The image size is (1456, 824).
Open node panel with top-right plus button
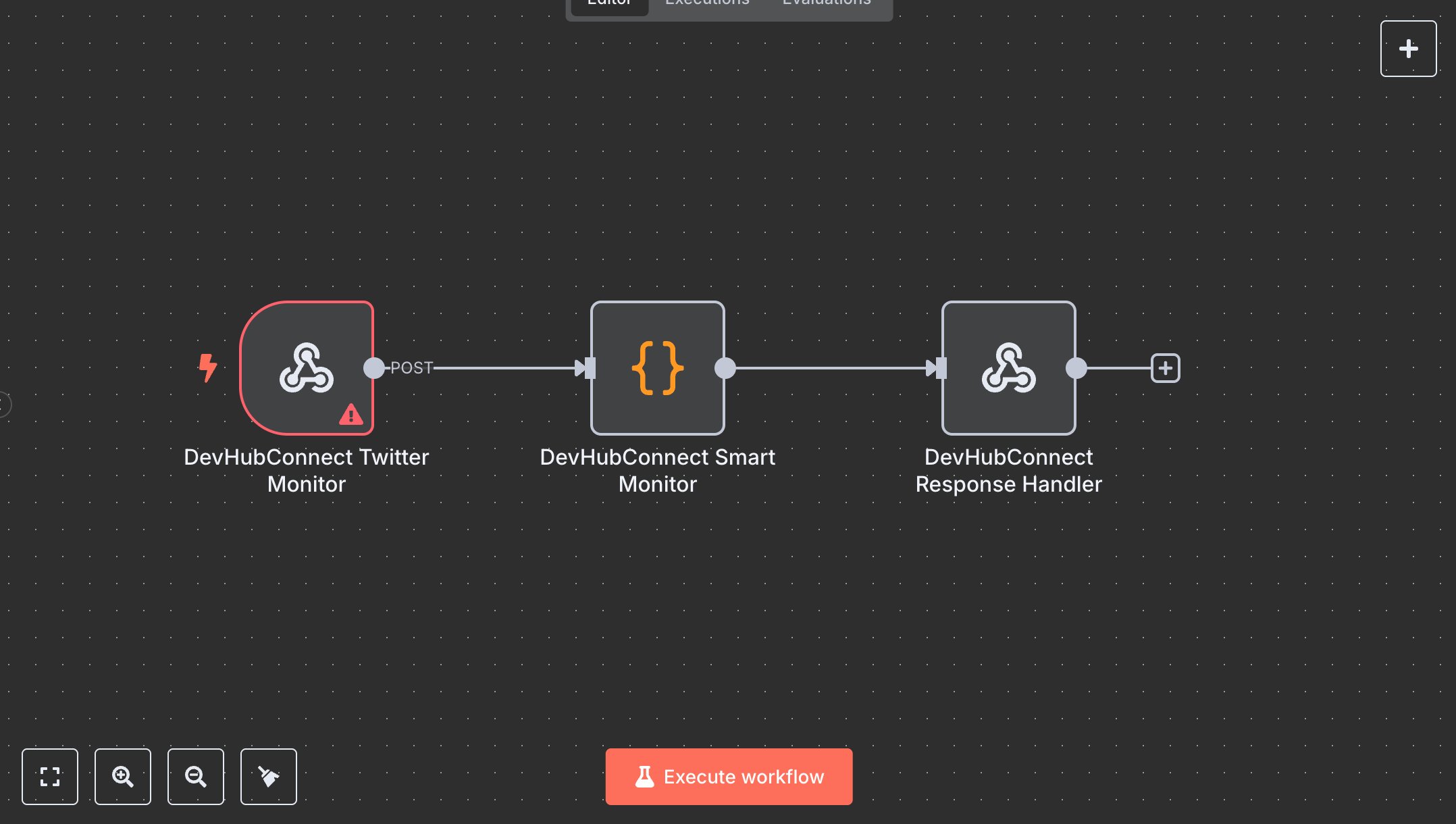tap(1408, 48)
